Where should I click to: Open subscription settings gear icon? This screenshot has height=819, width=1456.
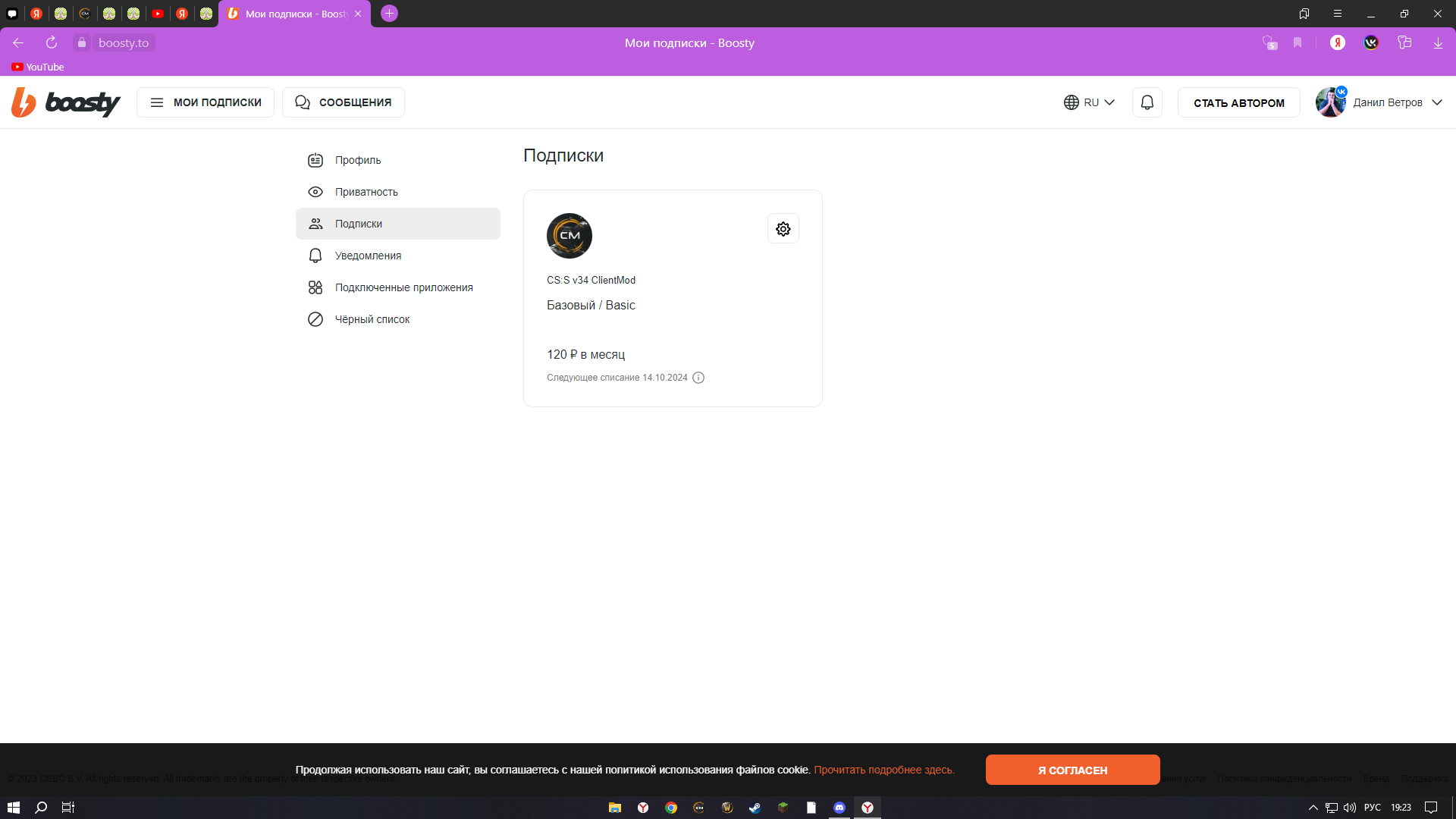tap(783, 229)
